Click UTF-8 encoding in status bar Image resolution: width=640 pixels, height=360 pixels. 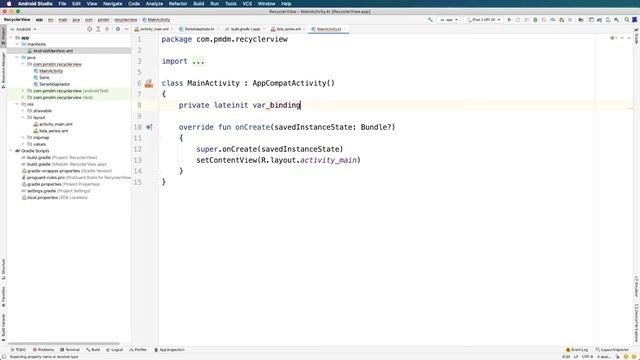click(x=587, y=357)
